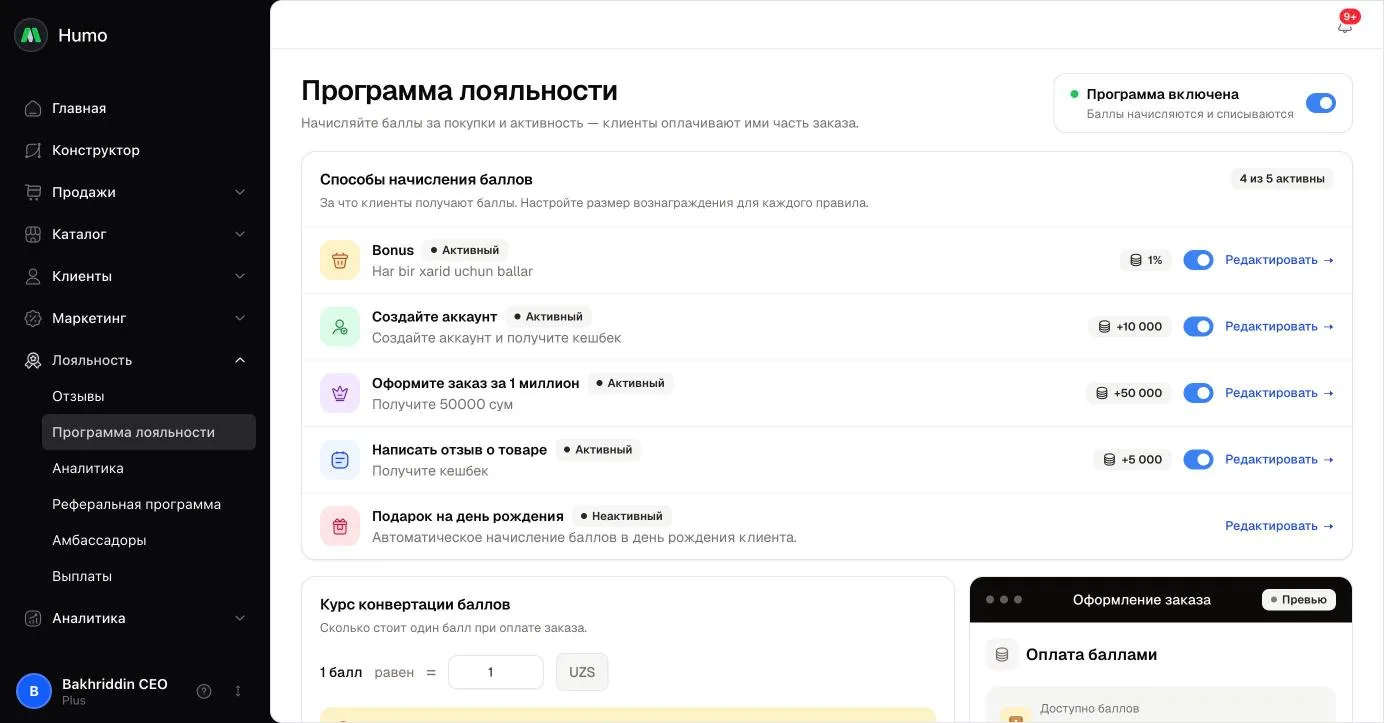
Task: Select Программа лояльности menu item
Action: click(x=149, y=432)
